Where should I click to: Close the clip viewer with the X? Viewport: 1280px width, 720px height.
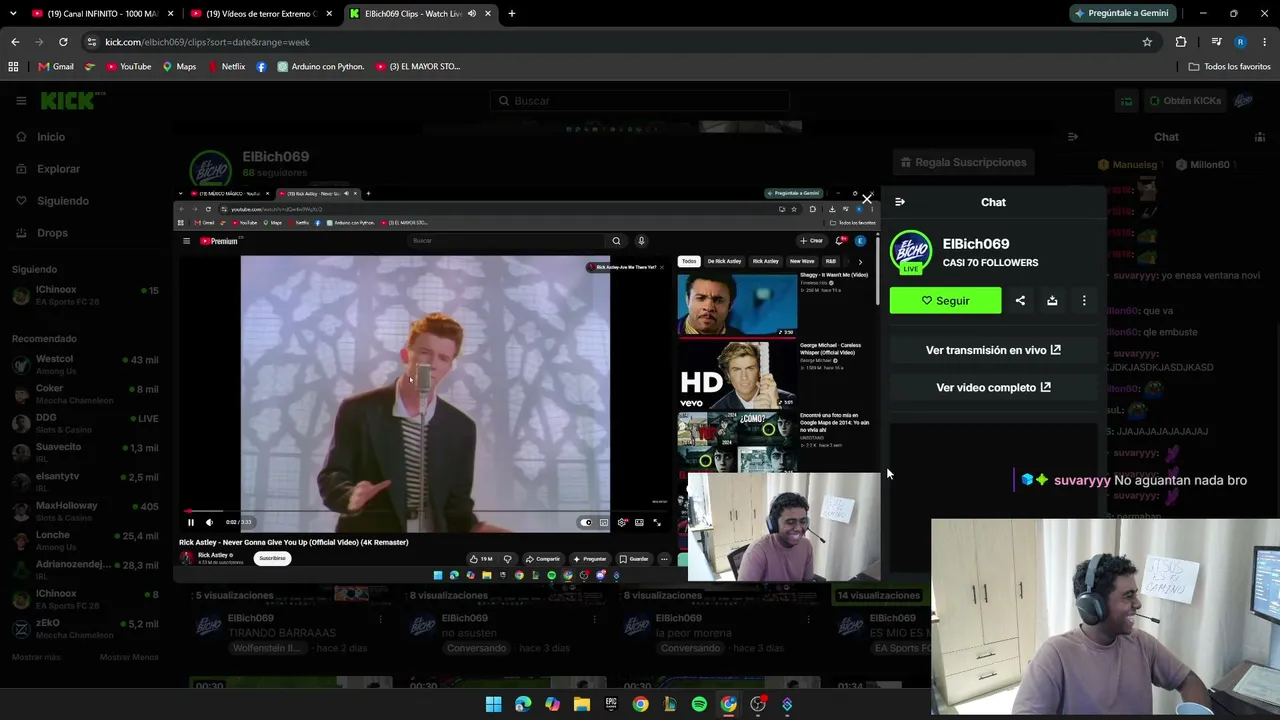[x=867, y=198]
